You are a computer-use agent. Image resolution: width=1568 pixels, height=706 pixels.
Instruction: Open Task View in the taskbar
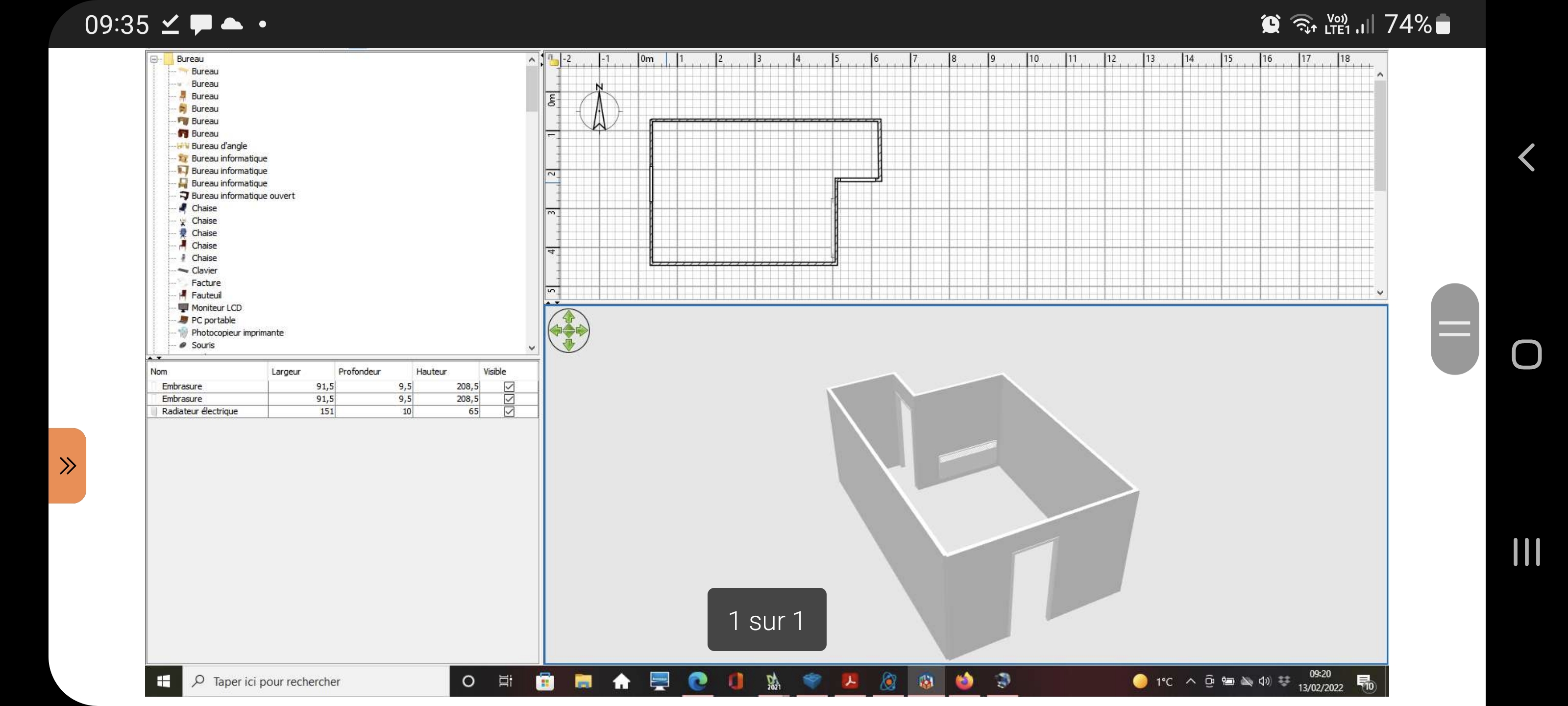tap(506, 681)
